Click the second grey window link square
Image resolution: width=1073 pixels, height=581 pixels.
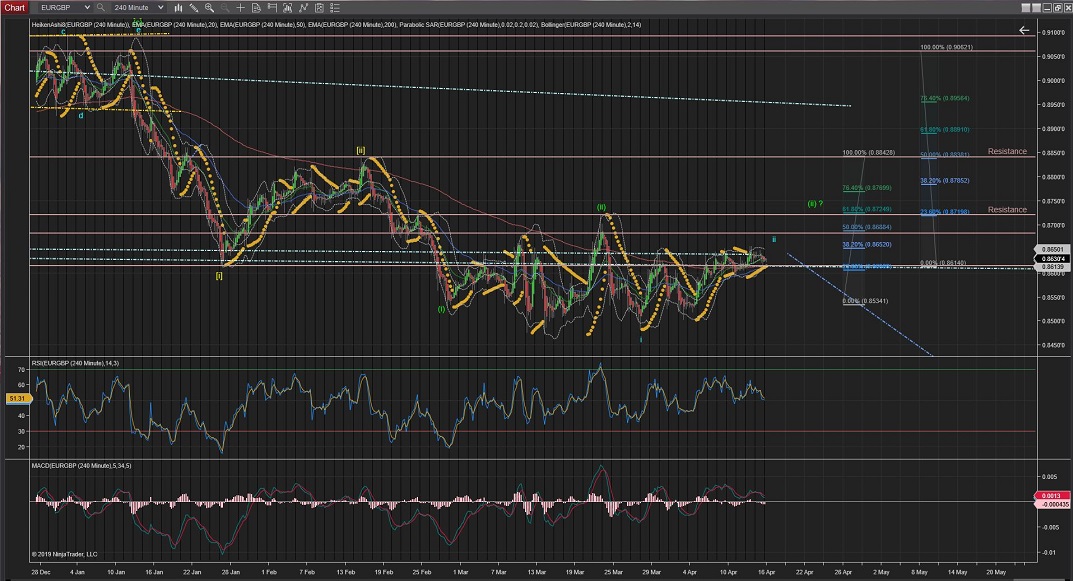point(1036,8)
